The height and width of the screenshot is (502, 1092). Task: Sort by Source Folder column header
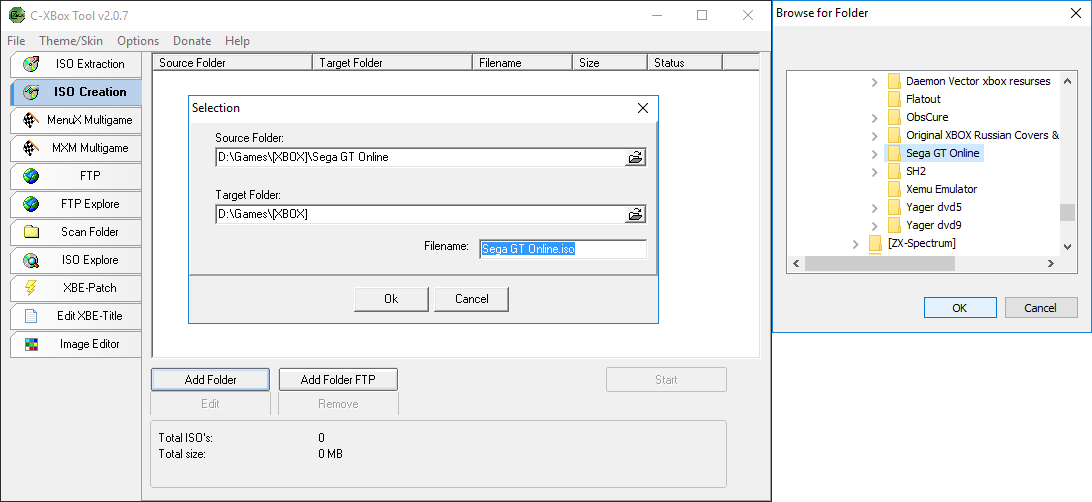tap(233, 63)
